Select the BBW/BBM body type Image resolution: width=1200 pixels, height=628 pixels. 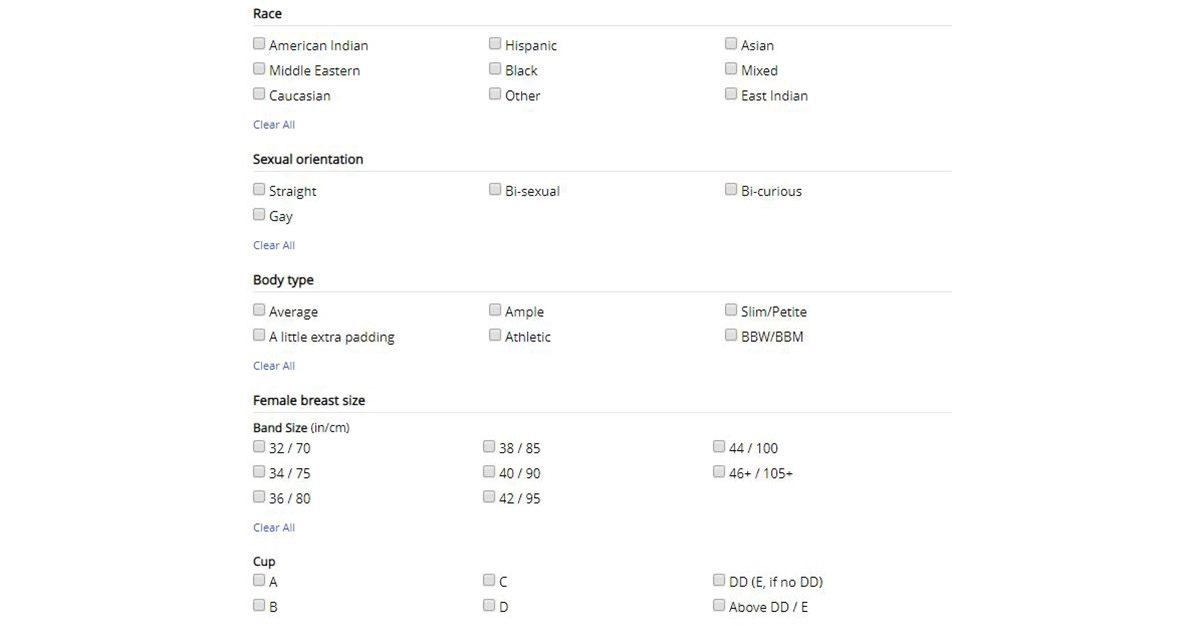(731, 334)
